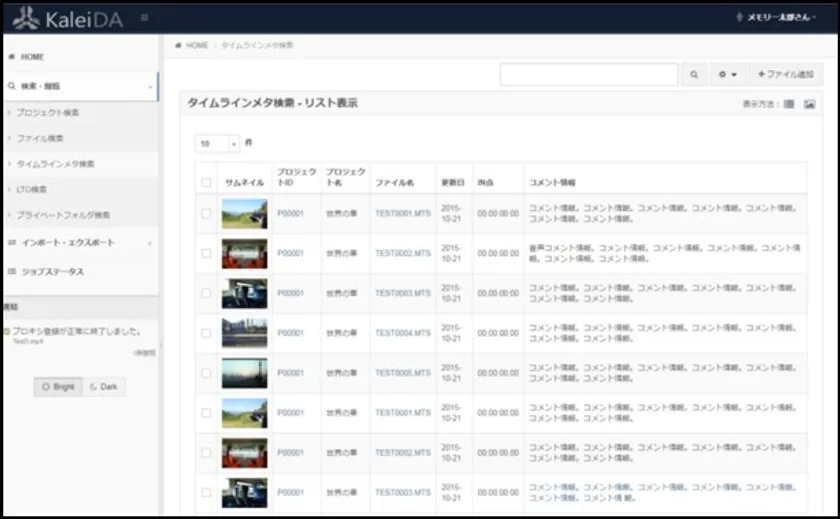This screenshot has height=519, width=840.
Task: Tick the checkbox for the TEST0001.MTS first row
Action: click(206, 213)
